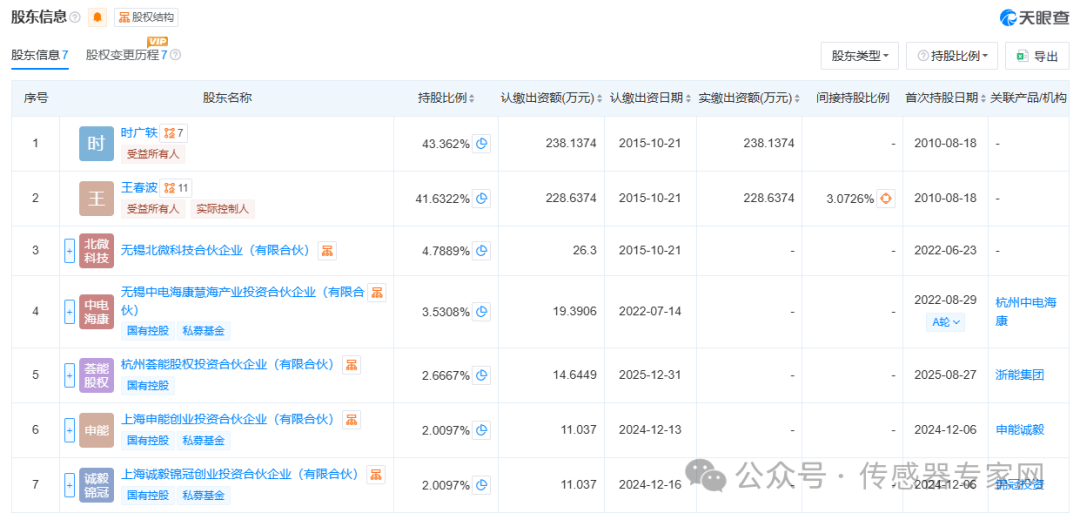Sort by 认缴出资额(万元) column header
1080x520 pixels.
pos(551,98)
